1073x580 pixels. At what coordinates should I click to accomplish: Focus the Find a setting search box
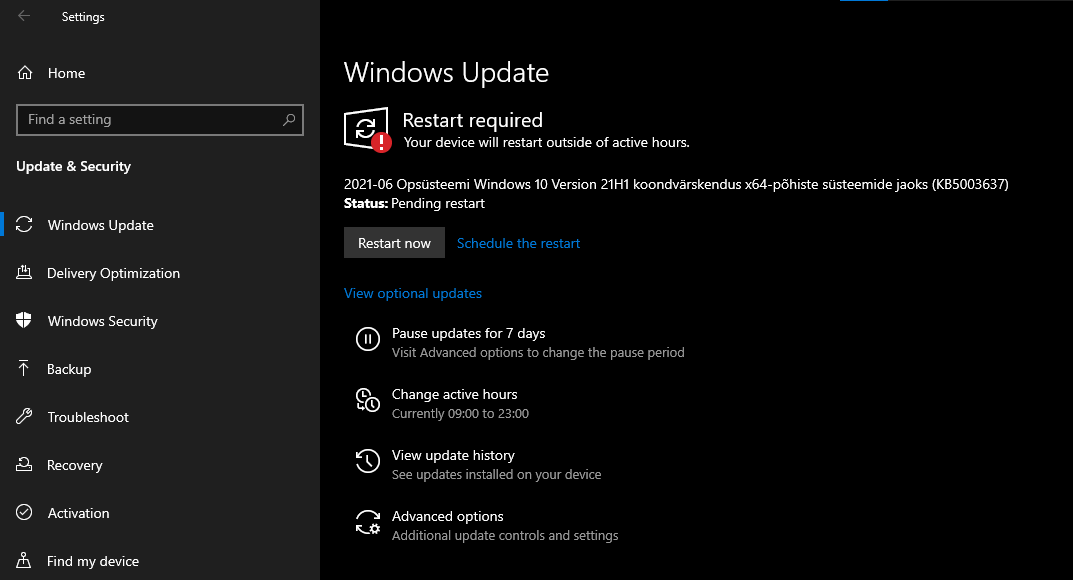(159, 120)
